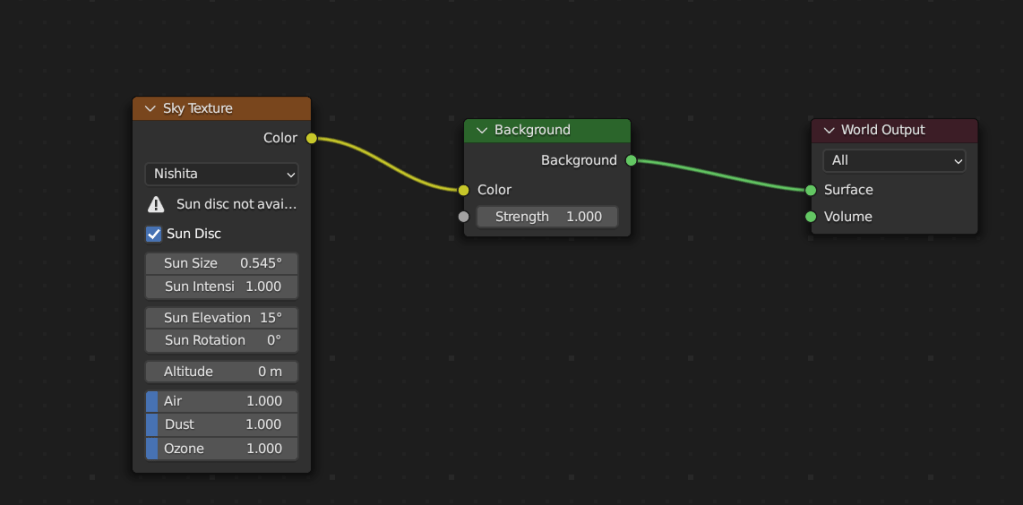Click the Background output socket
Image resolution: width=1023 pixels, height=505 pixels.
(631, 160)
